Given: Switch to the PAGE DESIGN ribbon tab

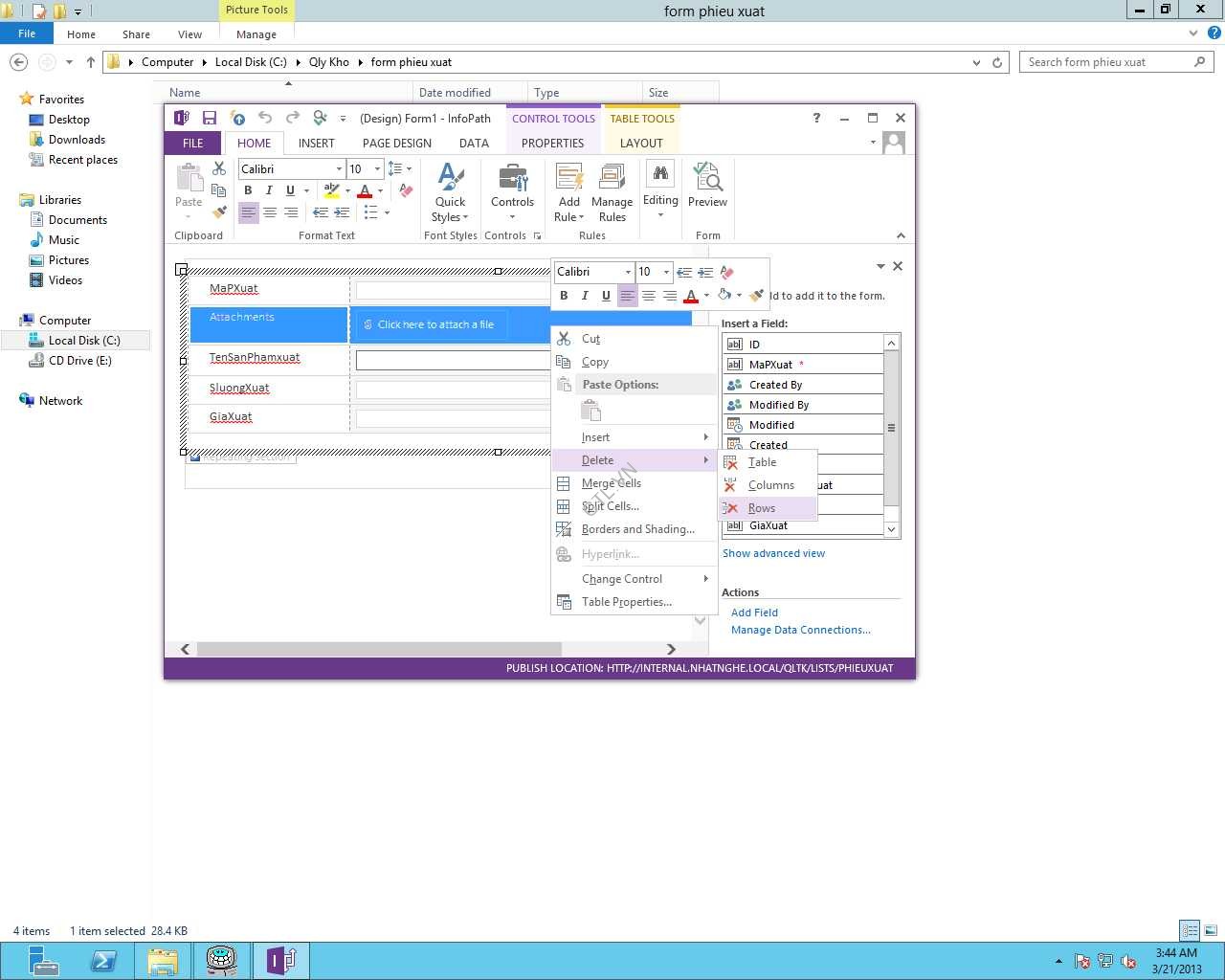Looking at the screenshot, I should point(396,144).
